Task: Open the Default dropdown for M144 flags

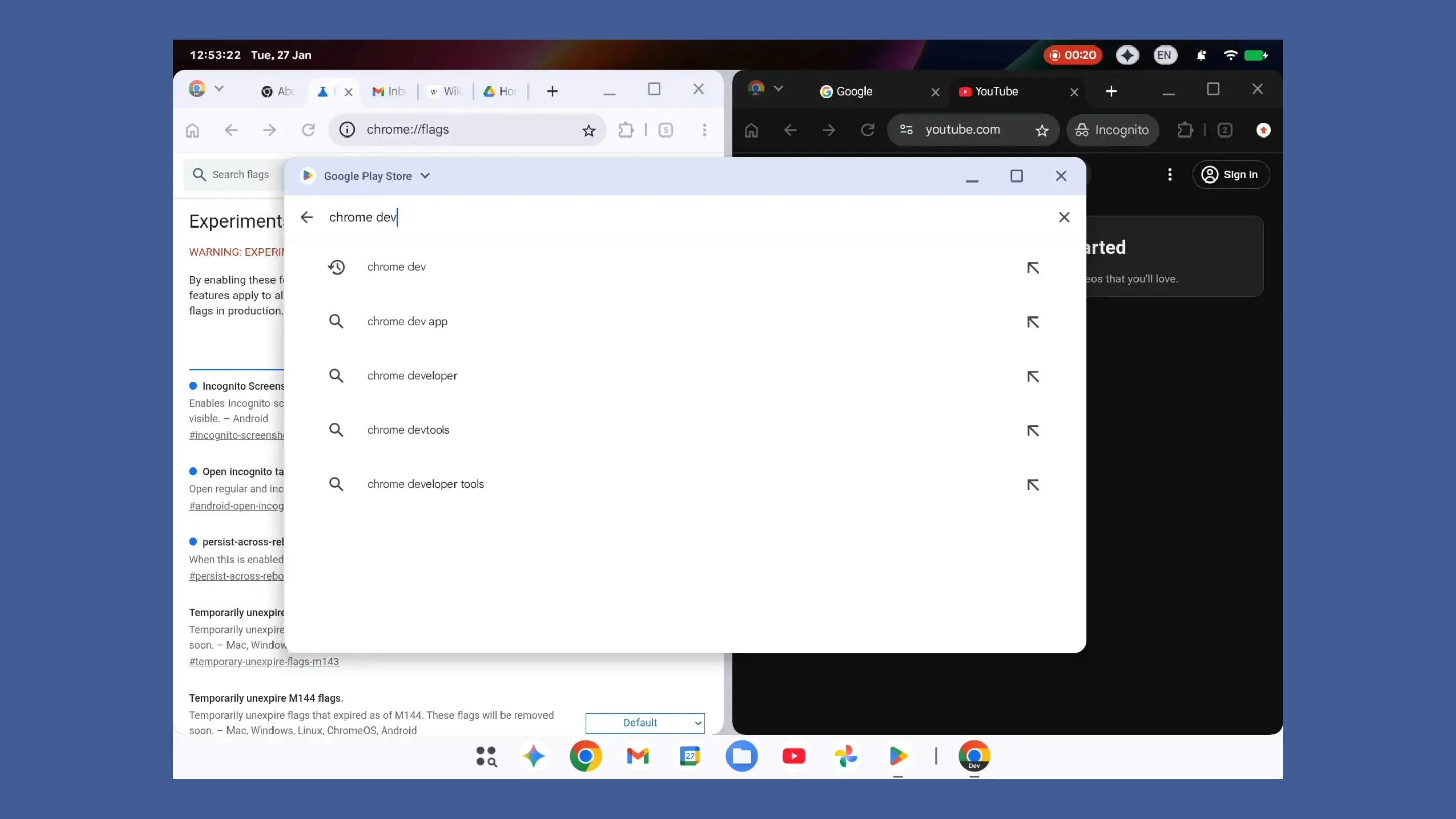Action: click(x=645, y=723)
